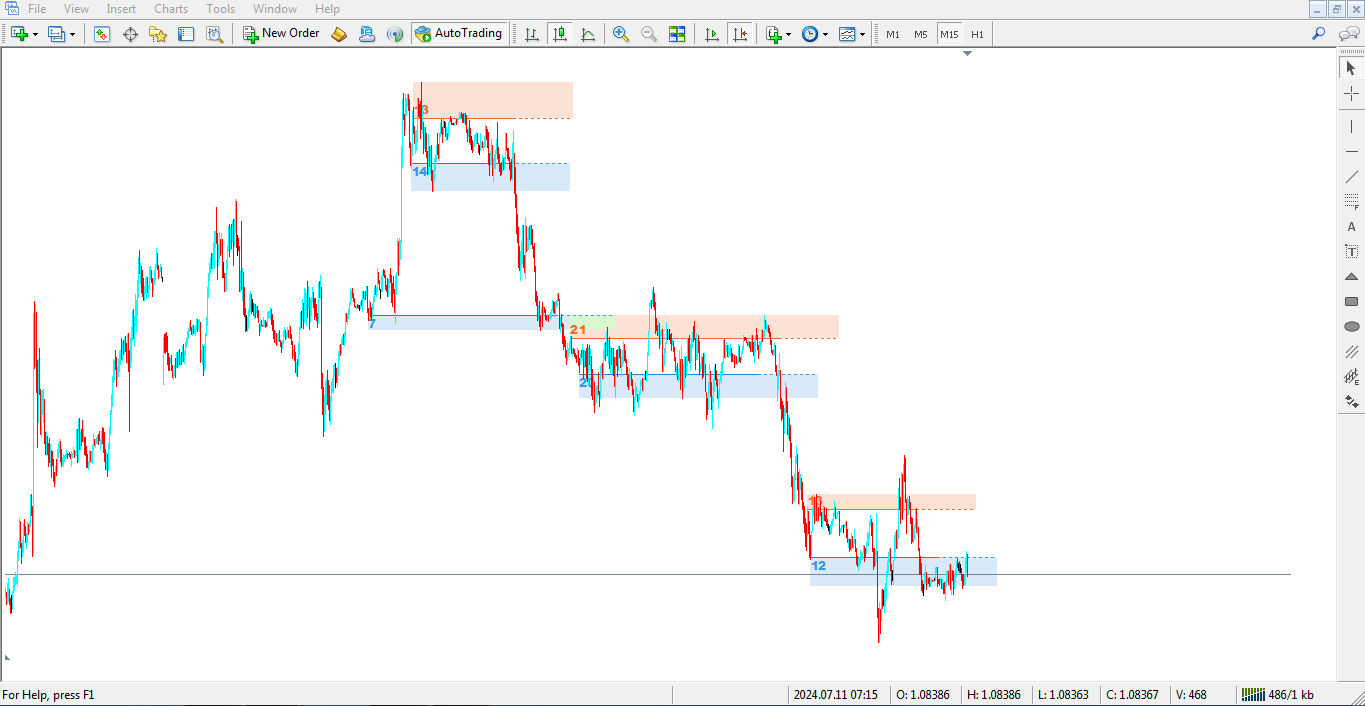Toggle the AutoTrading button
The width and height of the screenshot is (1365, 706).
[458, 34]
